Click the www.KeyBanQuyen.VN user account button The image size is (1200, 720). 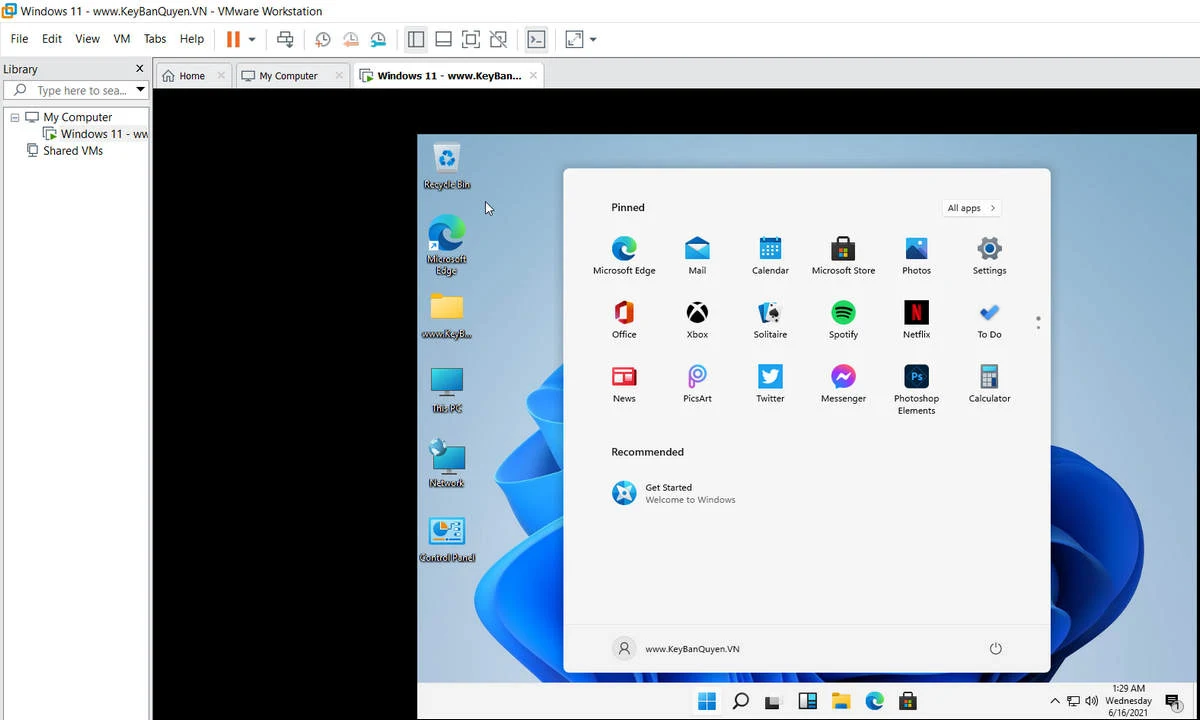(677, 649)
